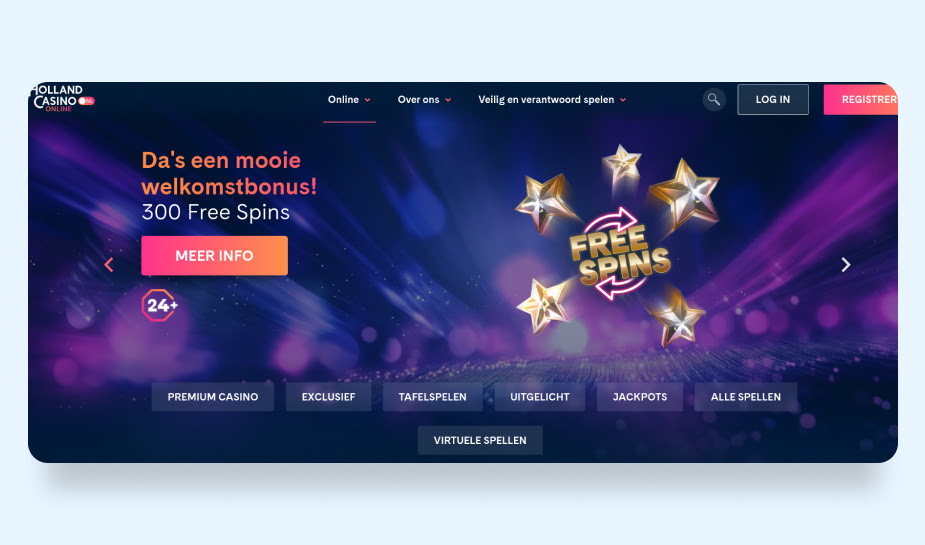
Task: Expand the Over ons dropdown menu
Action: 424,100
